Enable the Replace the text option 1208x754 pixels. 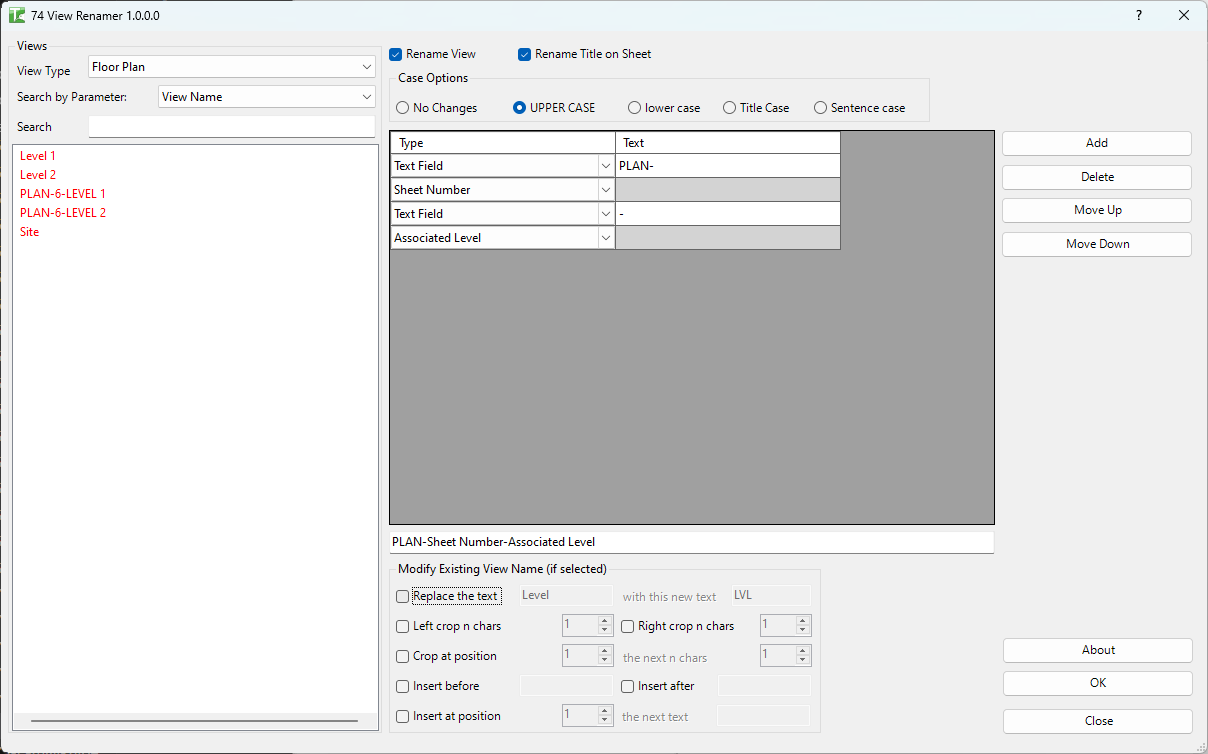coord(402,595)
